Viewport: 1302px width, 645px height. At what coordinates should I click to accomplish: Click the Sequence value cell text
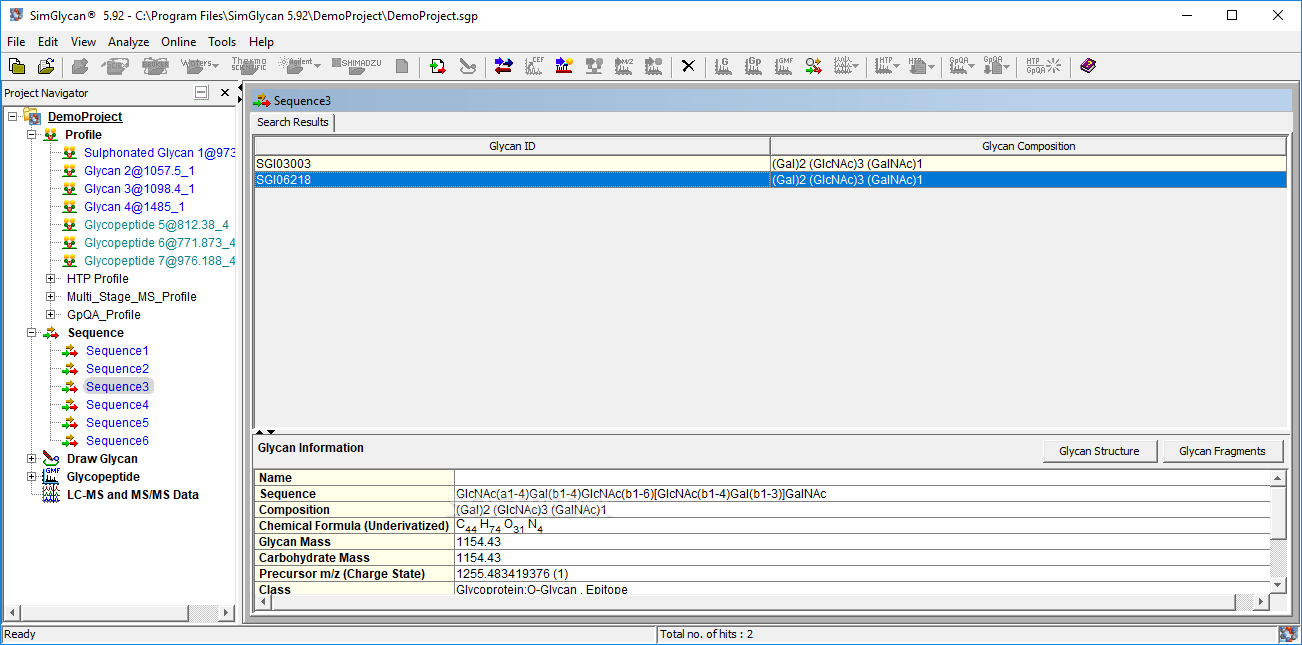[x=641, y=494]
